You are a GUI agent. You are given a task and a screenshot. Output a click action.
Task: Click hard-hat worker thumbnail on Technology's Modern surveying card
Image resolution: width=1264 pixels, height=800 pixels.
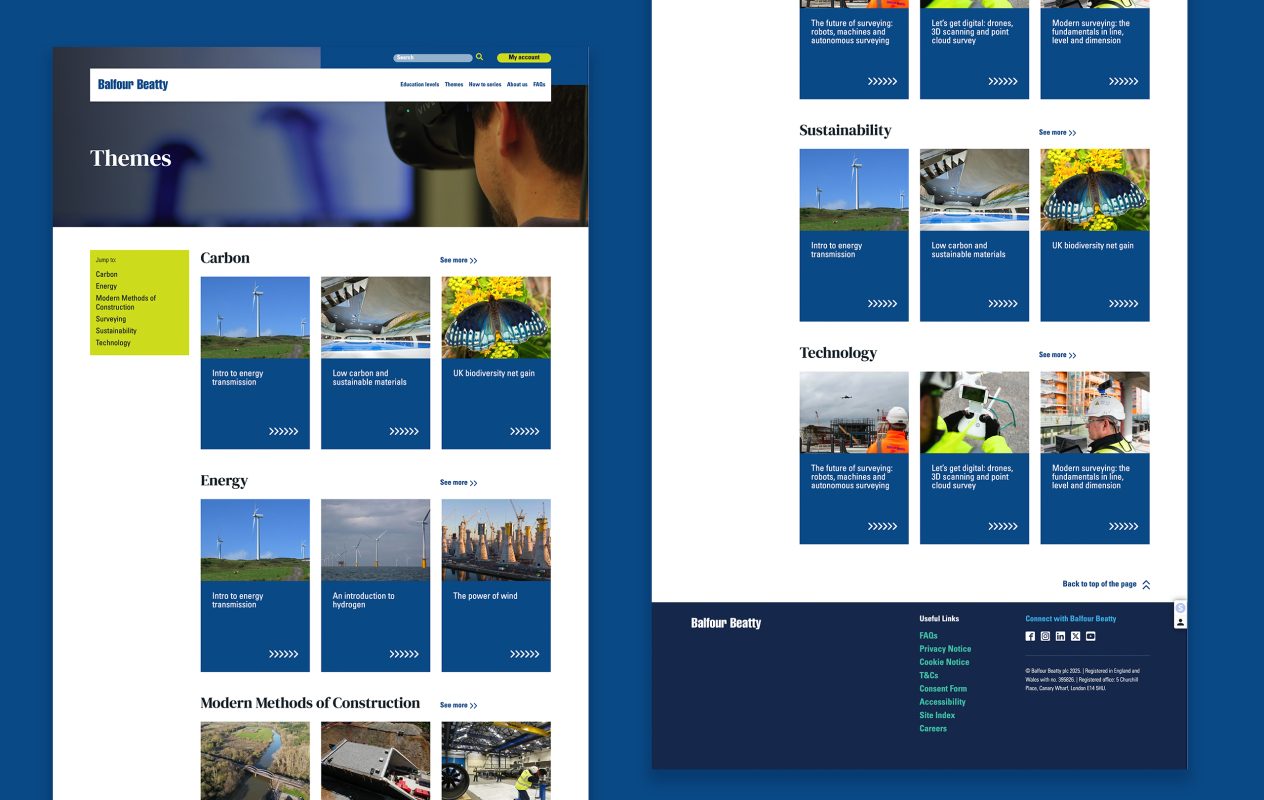click(1095, 412)
